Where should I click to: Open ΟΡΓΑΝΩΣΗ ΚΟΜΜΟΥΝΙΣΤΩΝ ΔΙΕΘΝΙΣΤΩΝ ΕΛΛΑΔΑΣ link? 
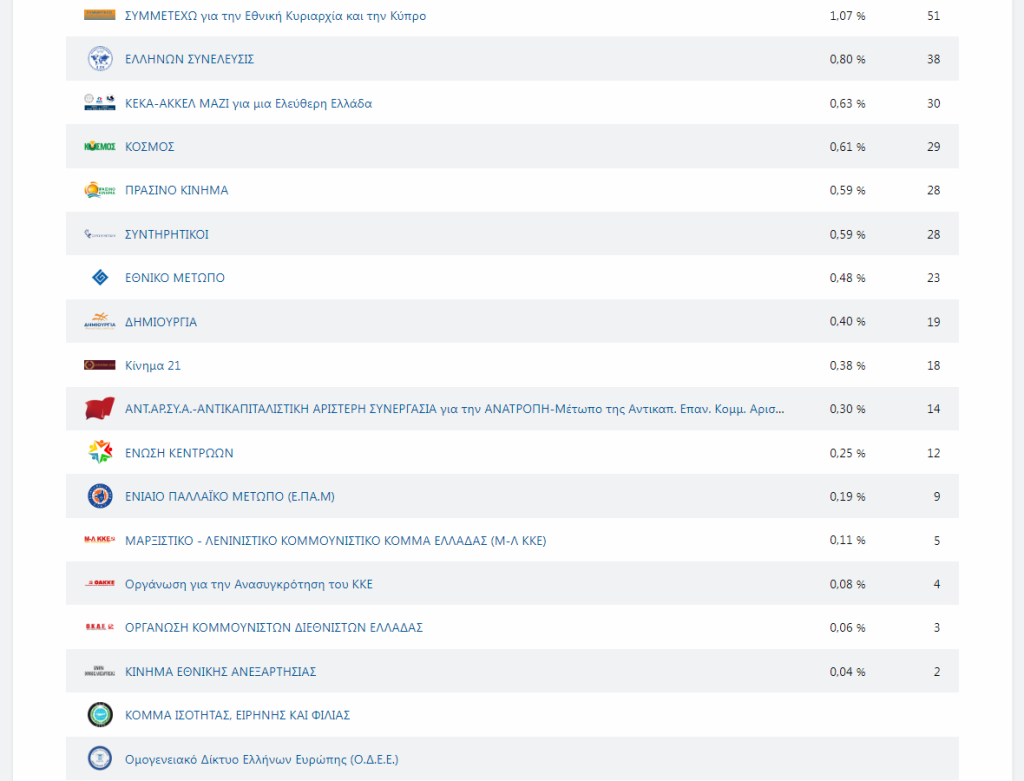(x=273, y=628)
